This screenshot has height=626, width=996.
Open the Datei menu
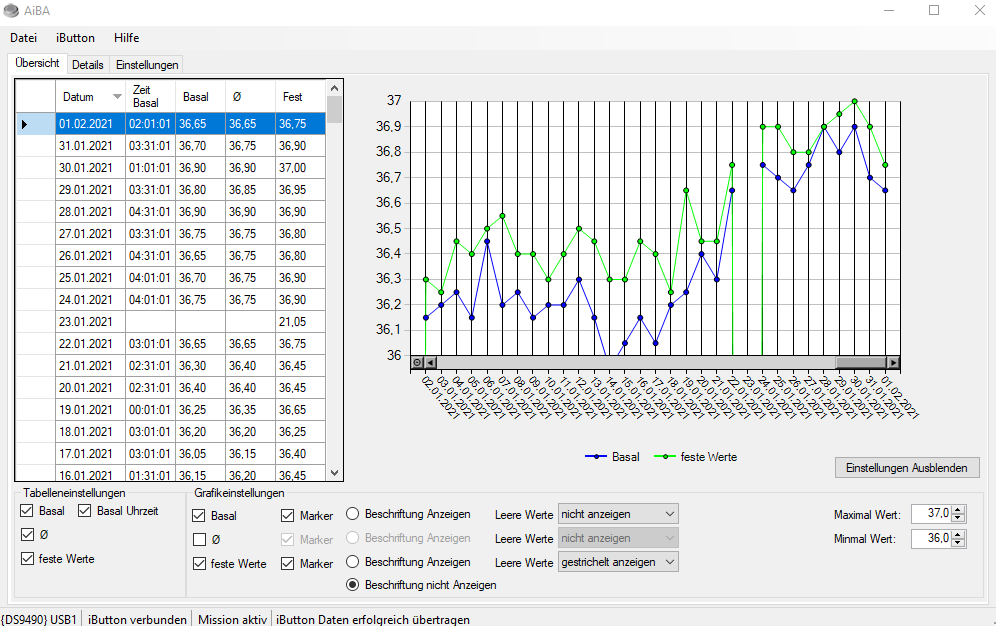coord(24,37)
